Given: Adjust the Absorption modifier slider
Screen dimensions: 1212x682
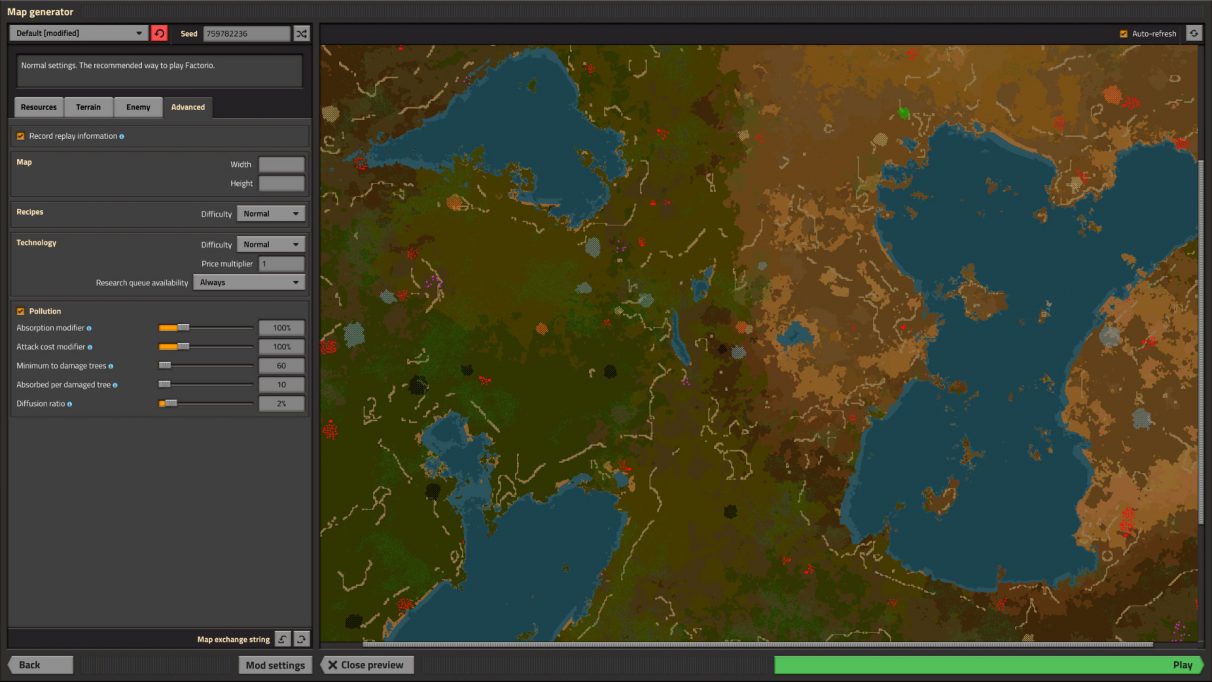Looking at the screenshot, I should click(206, 328).
